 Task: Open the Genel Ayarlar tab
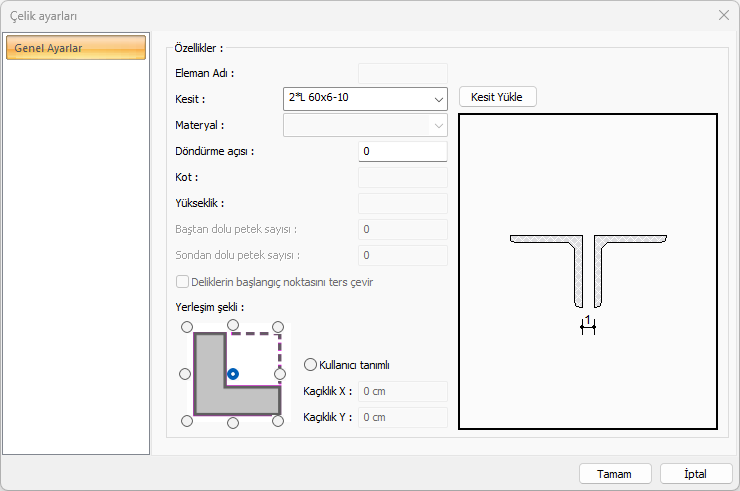coord(76,48)
